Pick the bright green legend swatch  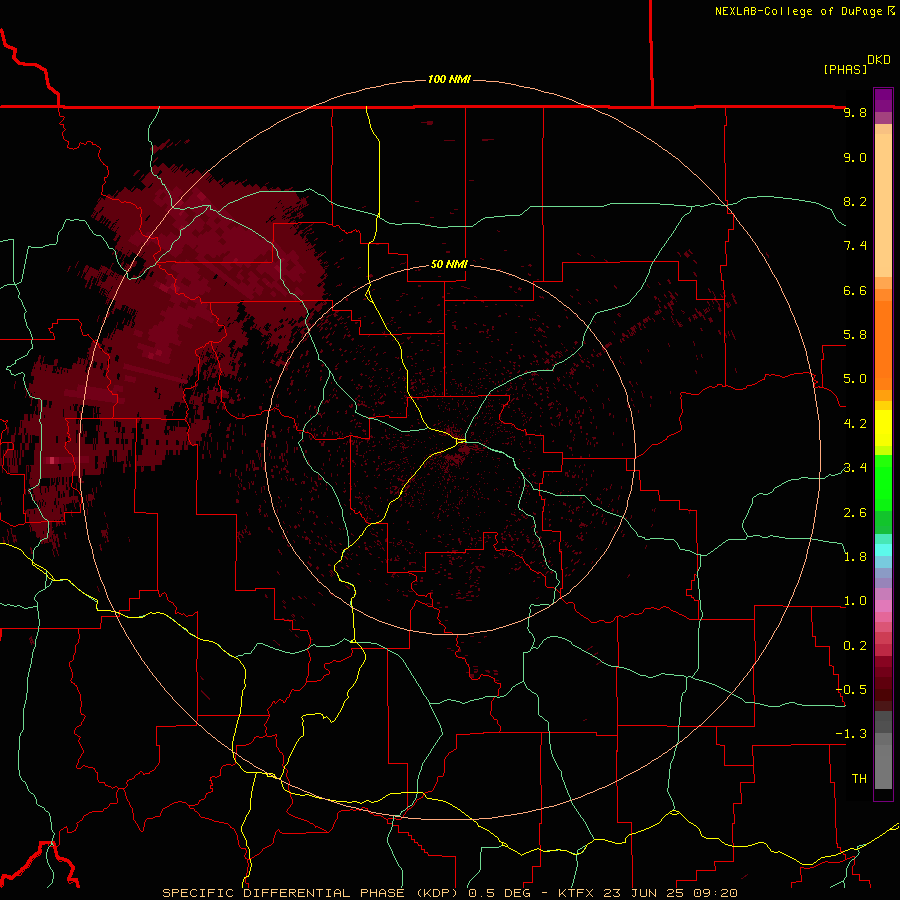pos(883,482)
